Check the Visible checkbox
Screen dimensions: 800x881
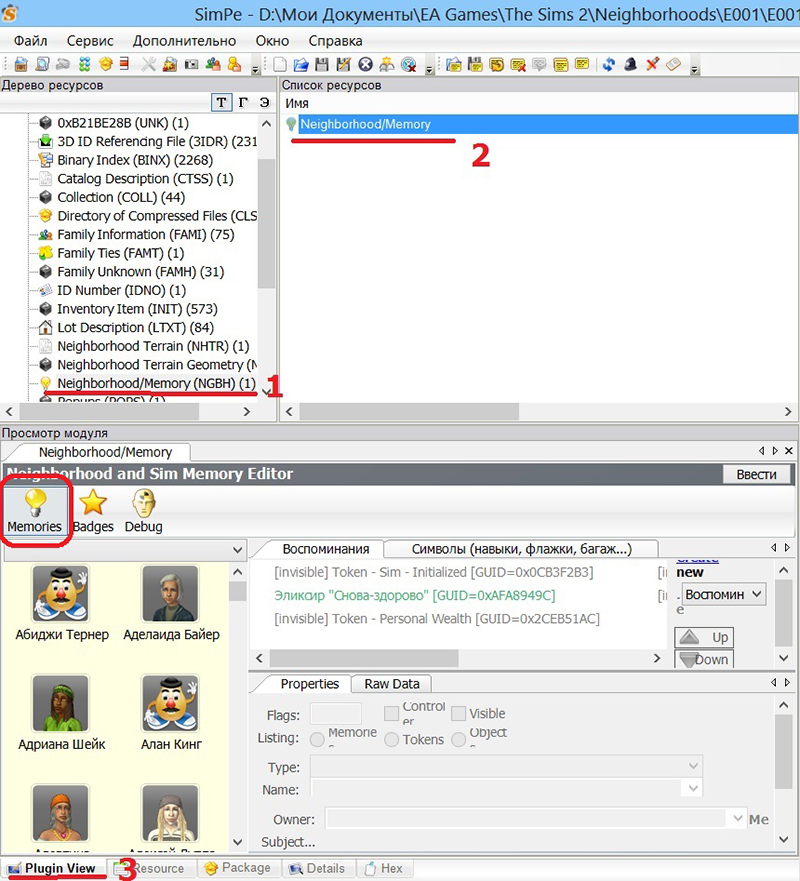coord(458,714)
